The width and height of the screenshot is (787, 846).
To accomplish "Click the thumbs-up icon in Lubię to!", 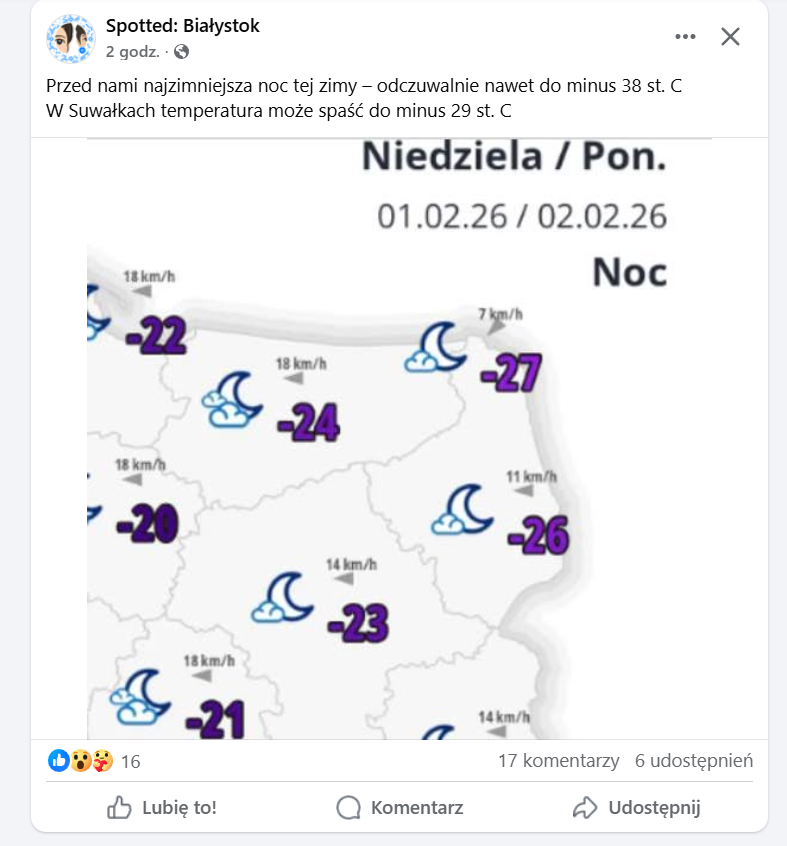I will coord(120,807).
